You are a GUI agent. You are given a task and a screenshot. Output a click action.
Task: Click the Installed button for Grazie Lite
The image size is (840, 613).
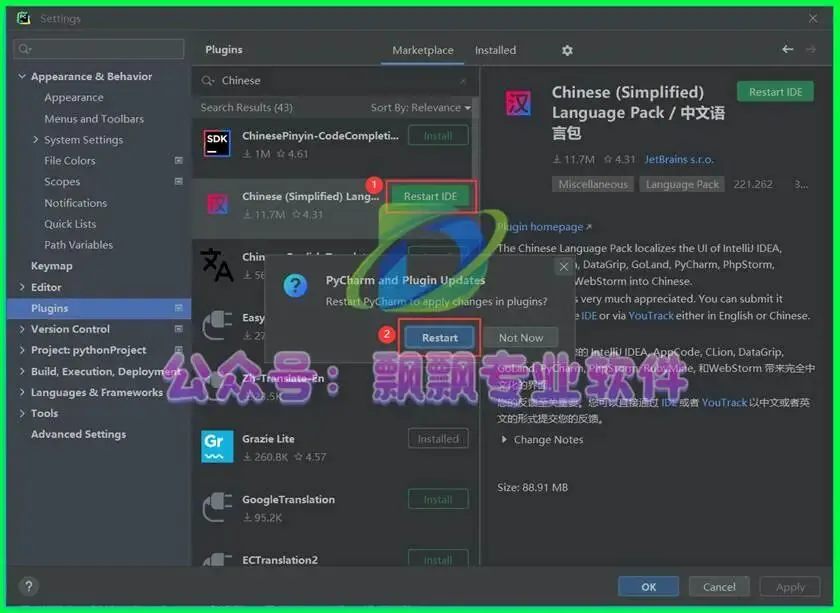438,439
